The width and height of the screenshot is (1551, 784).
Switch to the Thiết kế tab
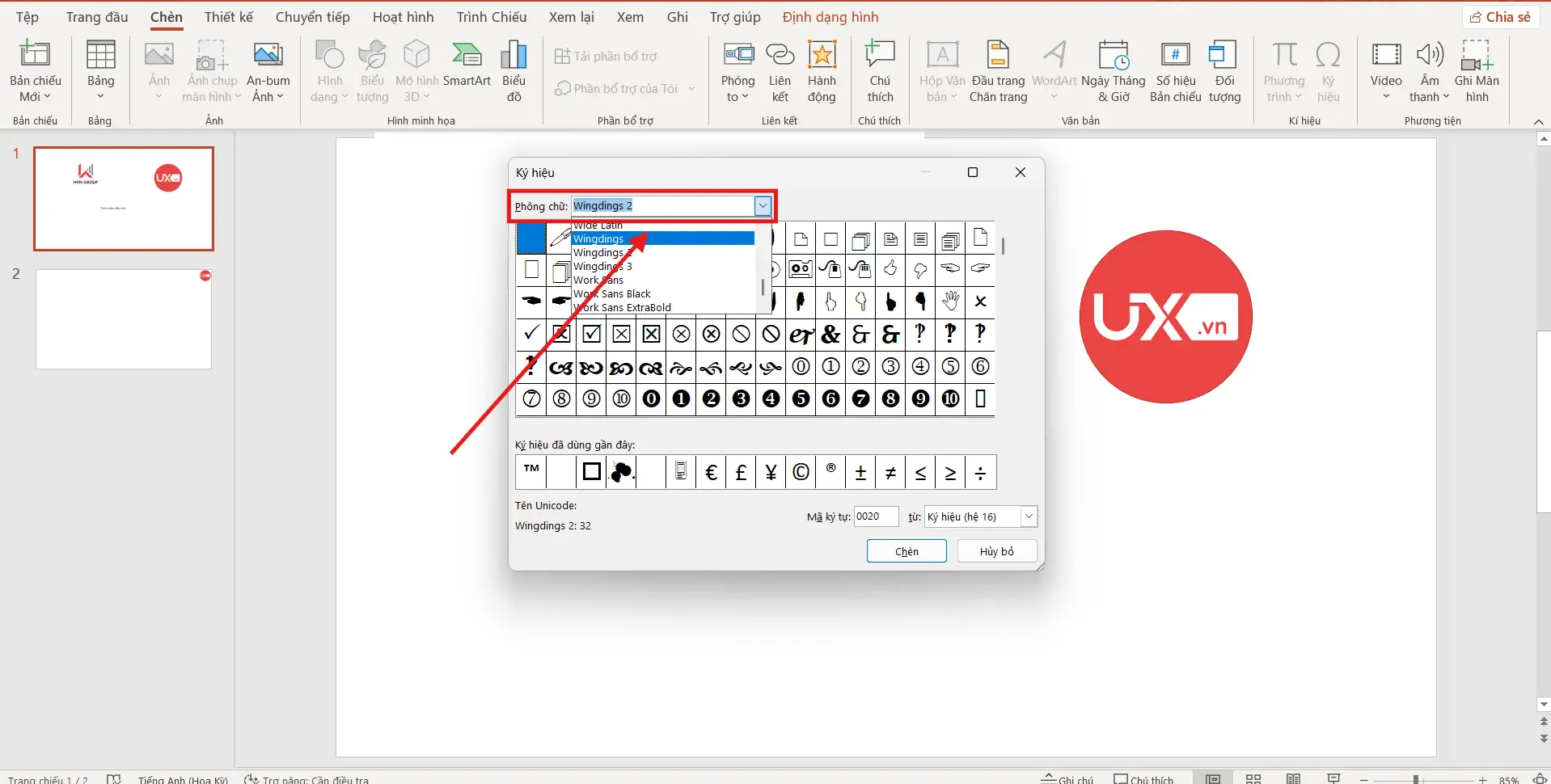[x=229, y=17]
